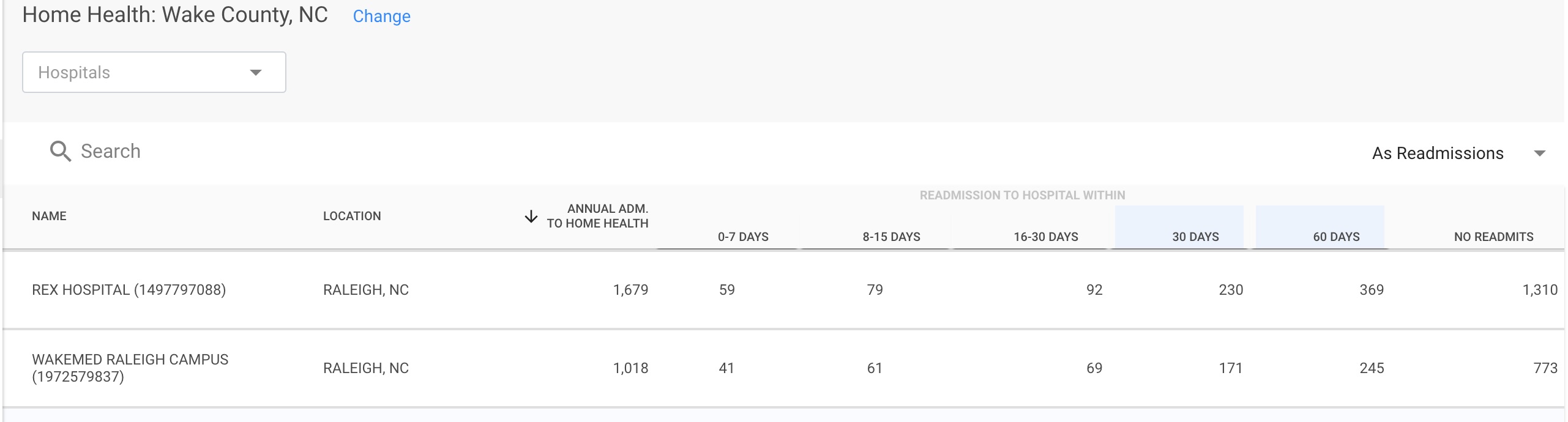Select the 8-15 DAYS column header
Screen dimensions: 1568x422
pos(891,237)
